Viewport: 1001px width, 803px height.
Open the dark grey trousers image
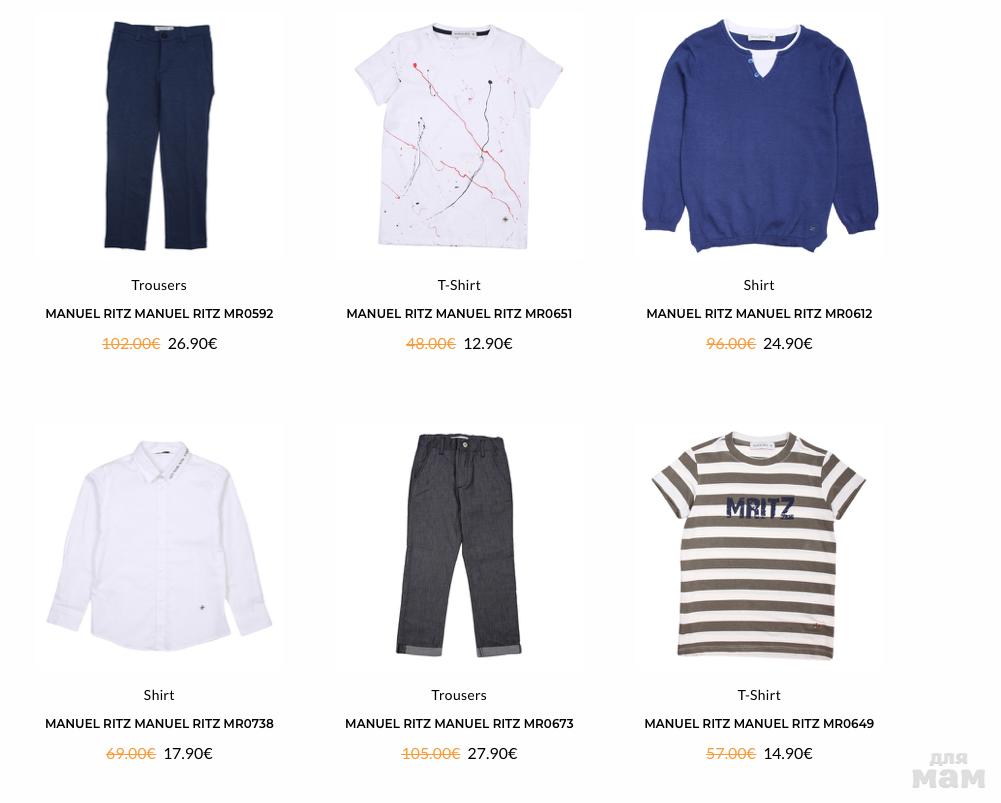point(458,546)
